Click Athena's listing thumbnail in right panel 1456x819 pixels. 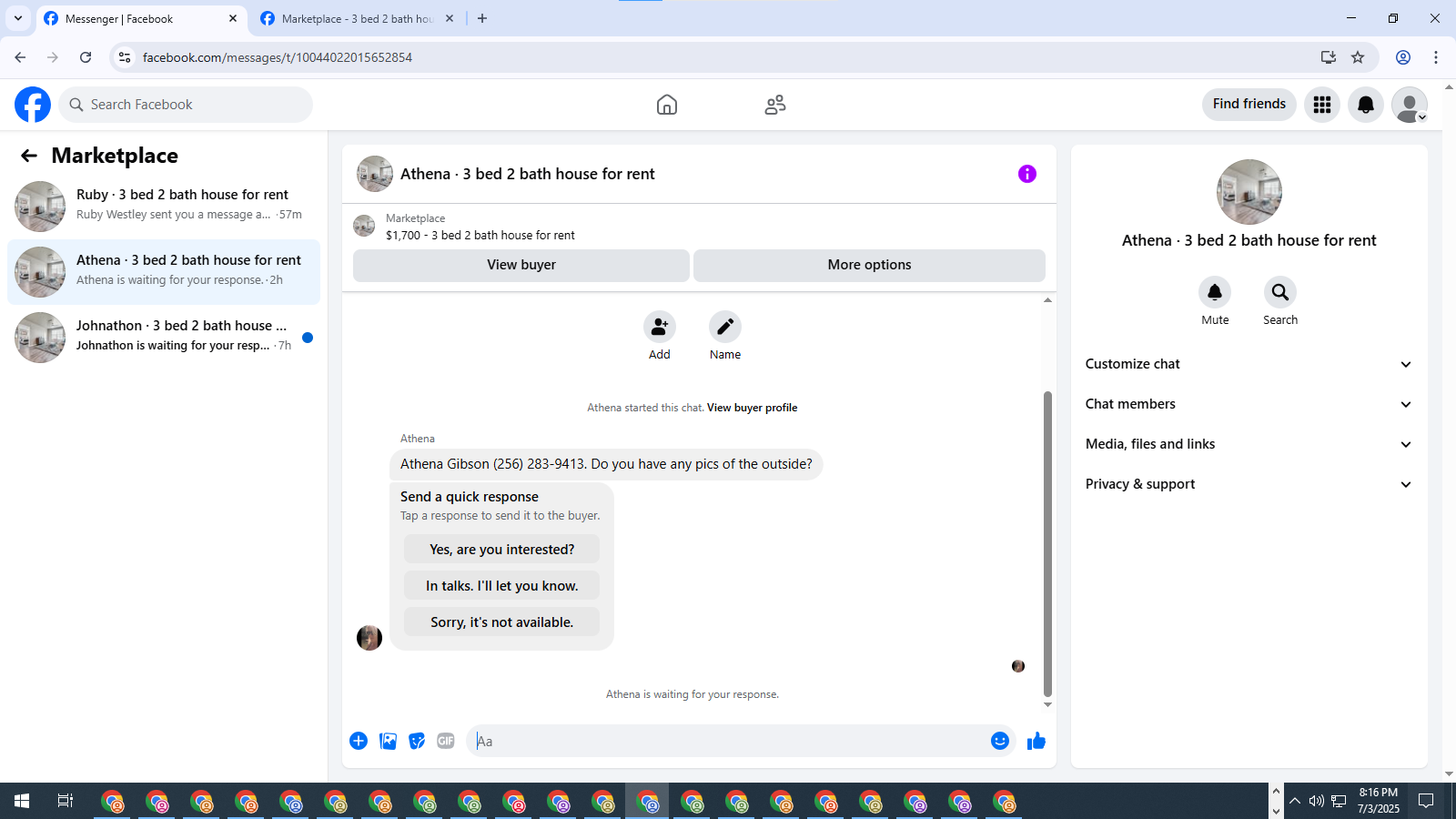pyautogui.click(x=1249, y=192)
